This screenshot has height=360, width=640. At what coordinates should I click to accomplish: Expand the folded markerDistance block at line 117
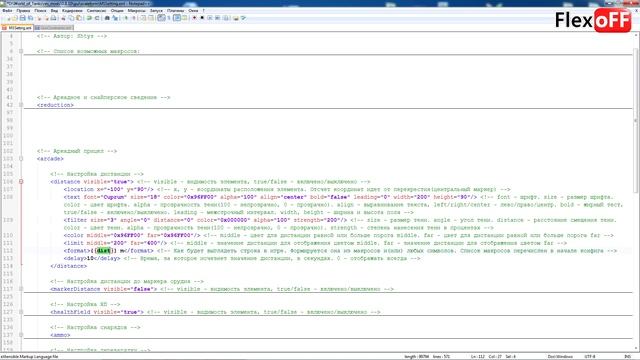click(x=21, y=289)
